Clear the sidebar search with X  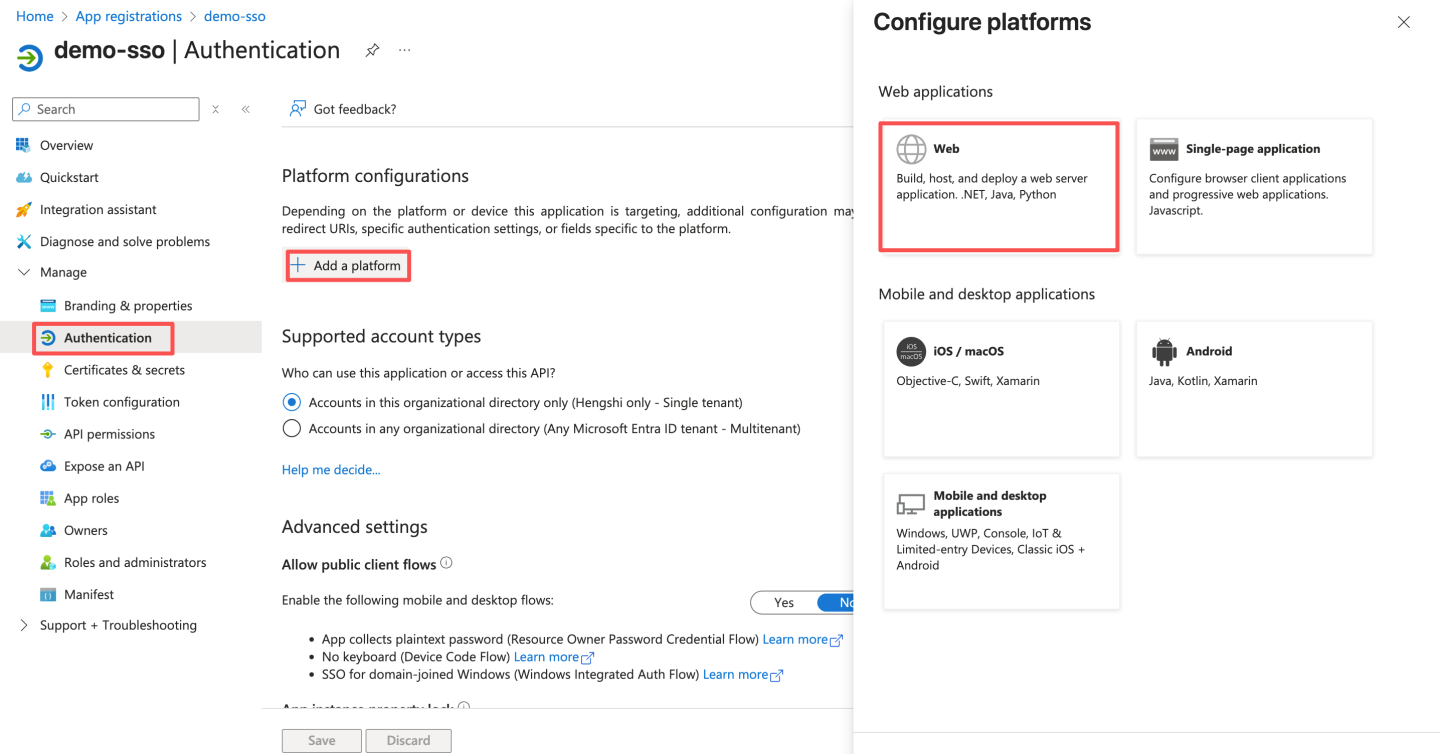[x=215, y=109]
